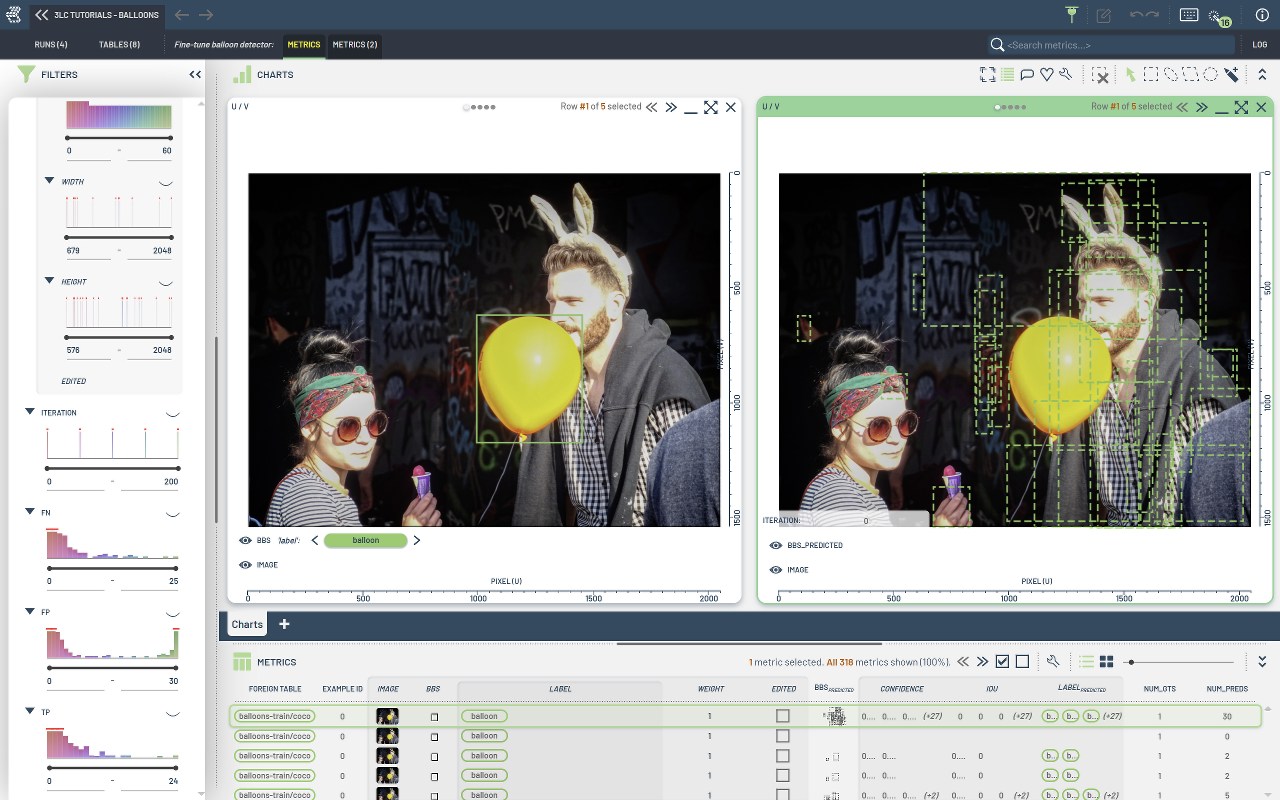
Task: Click the clear selection icon
Action: point(1100,75)
